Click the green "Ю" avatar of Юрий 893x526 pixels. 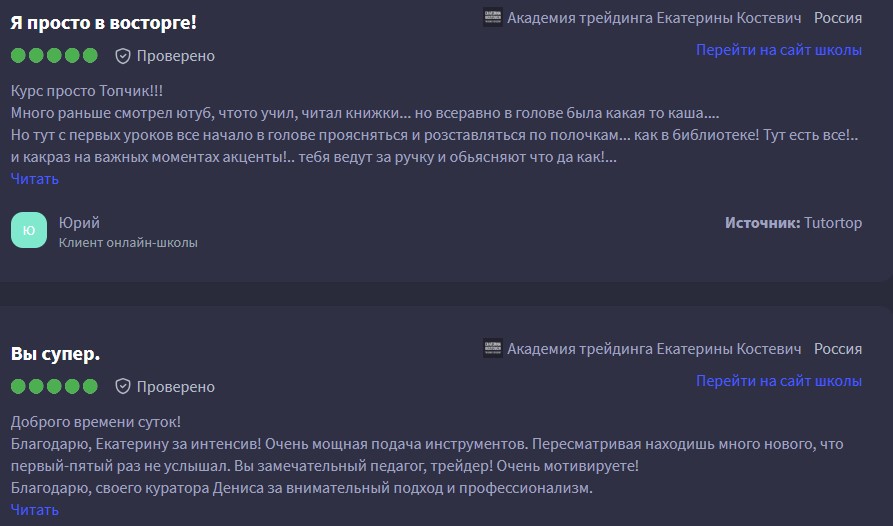click(29, 230)
